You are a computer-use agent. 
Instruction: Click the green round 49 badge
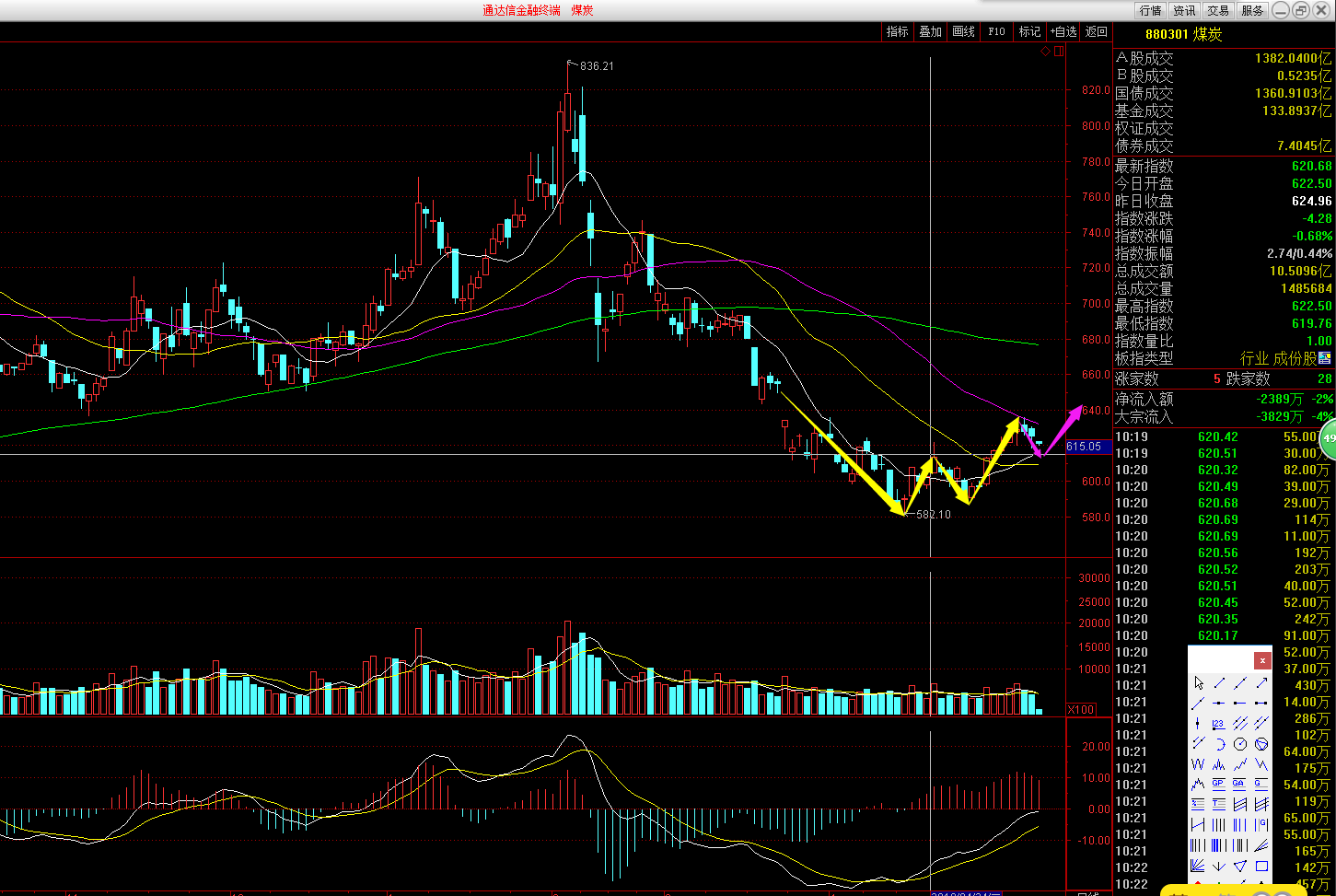pos(1329,438)
